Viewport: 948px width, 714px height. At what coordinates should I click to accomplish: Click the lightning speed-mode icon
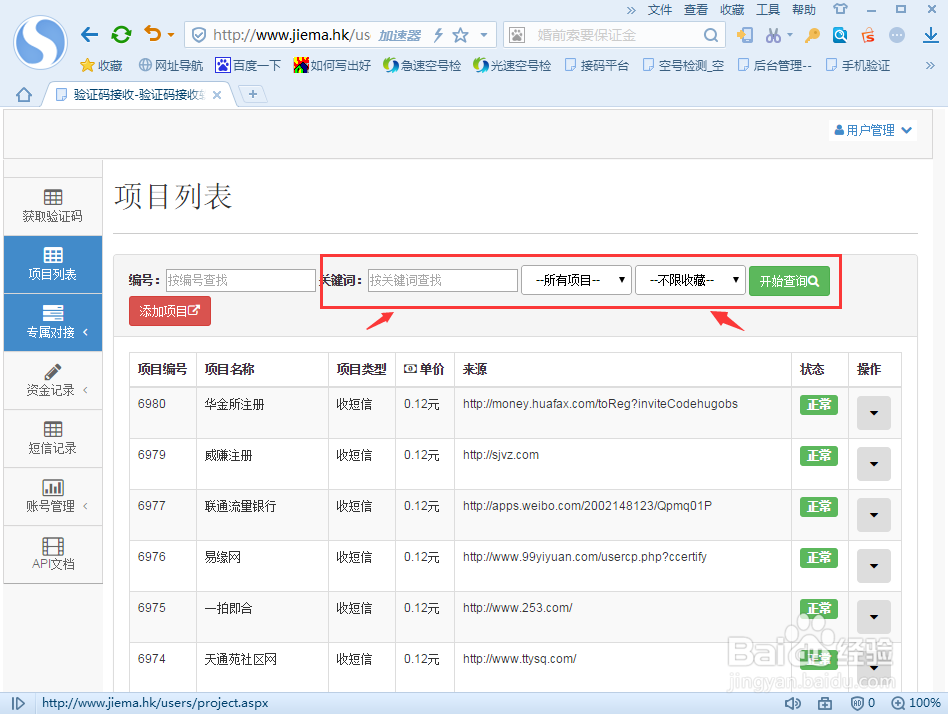point(438,35)
